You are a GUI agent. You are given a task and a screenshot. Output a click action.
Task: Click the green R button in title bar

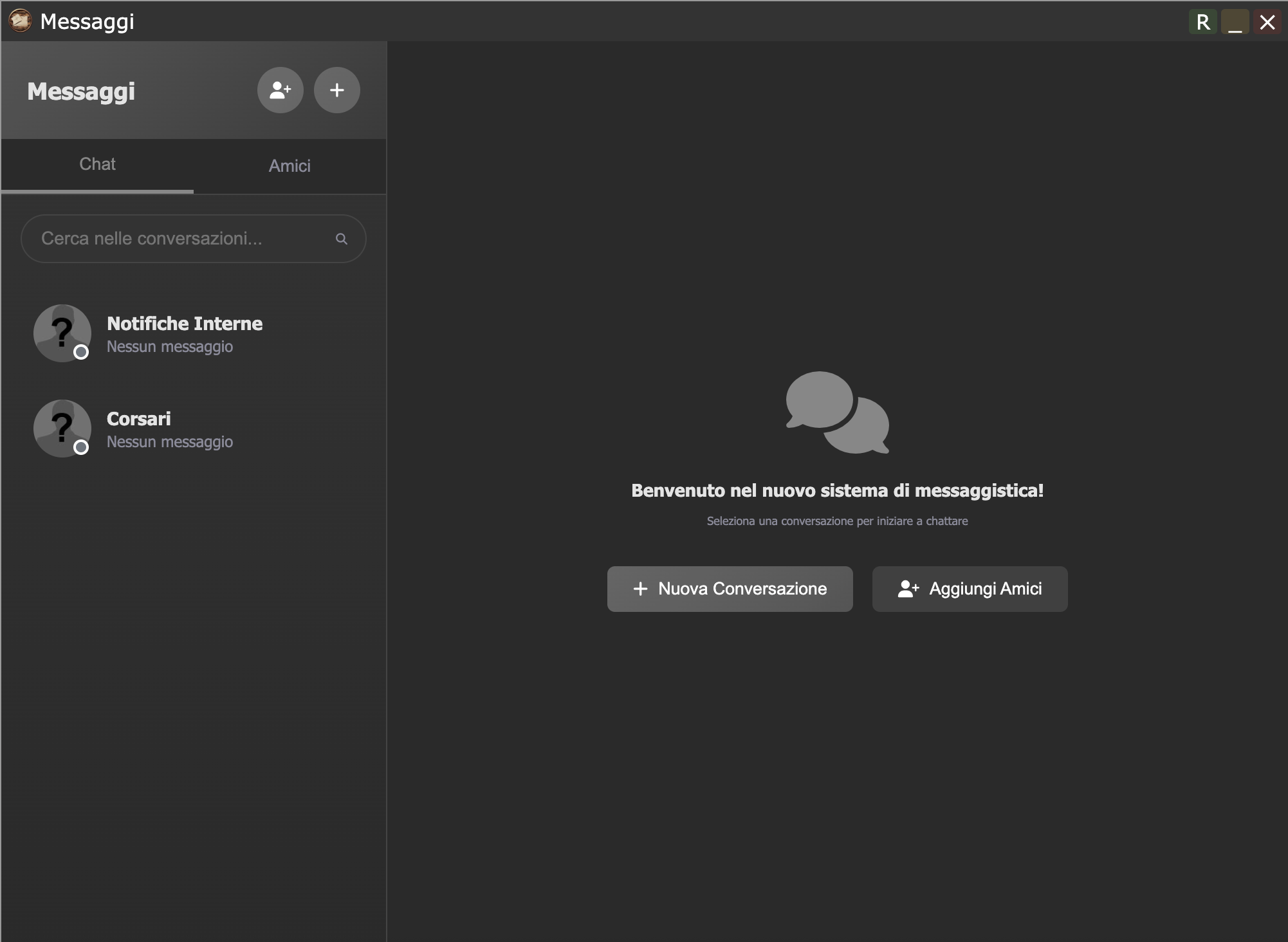[1202, 22]
